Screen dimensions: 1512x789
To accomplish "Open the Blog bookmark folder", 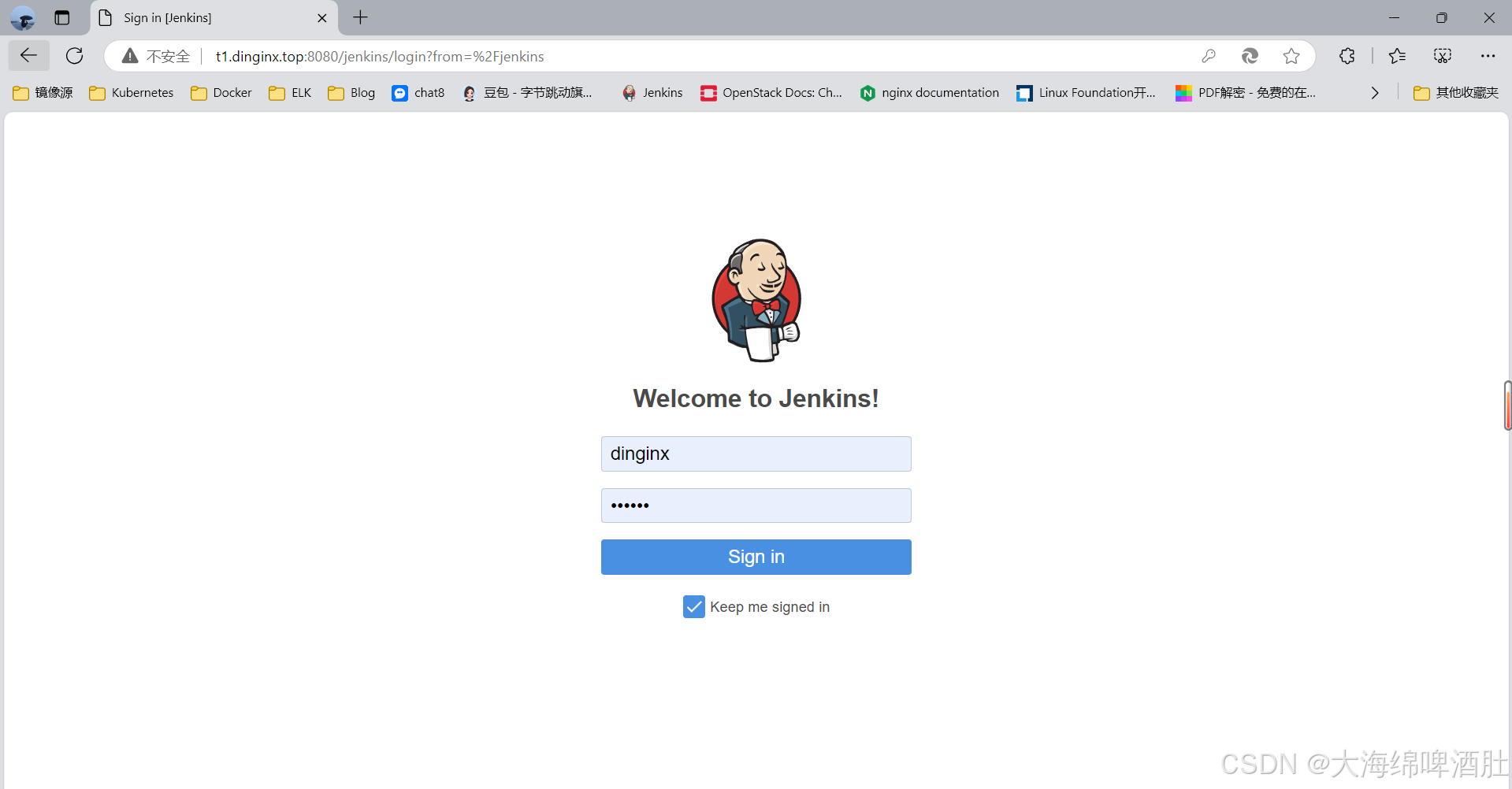I will (x=351, y=93).
